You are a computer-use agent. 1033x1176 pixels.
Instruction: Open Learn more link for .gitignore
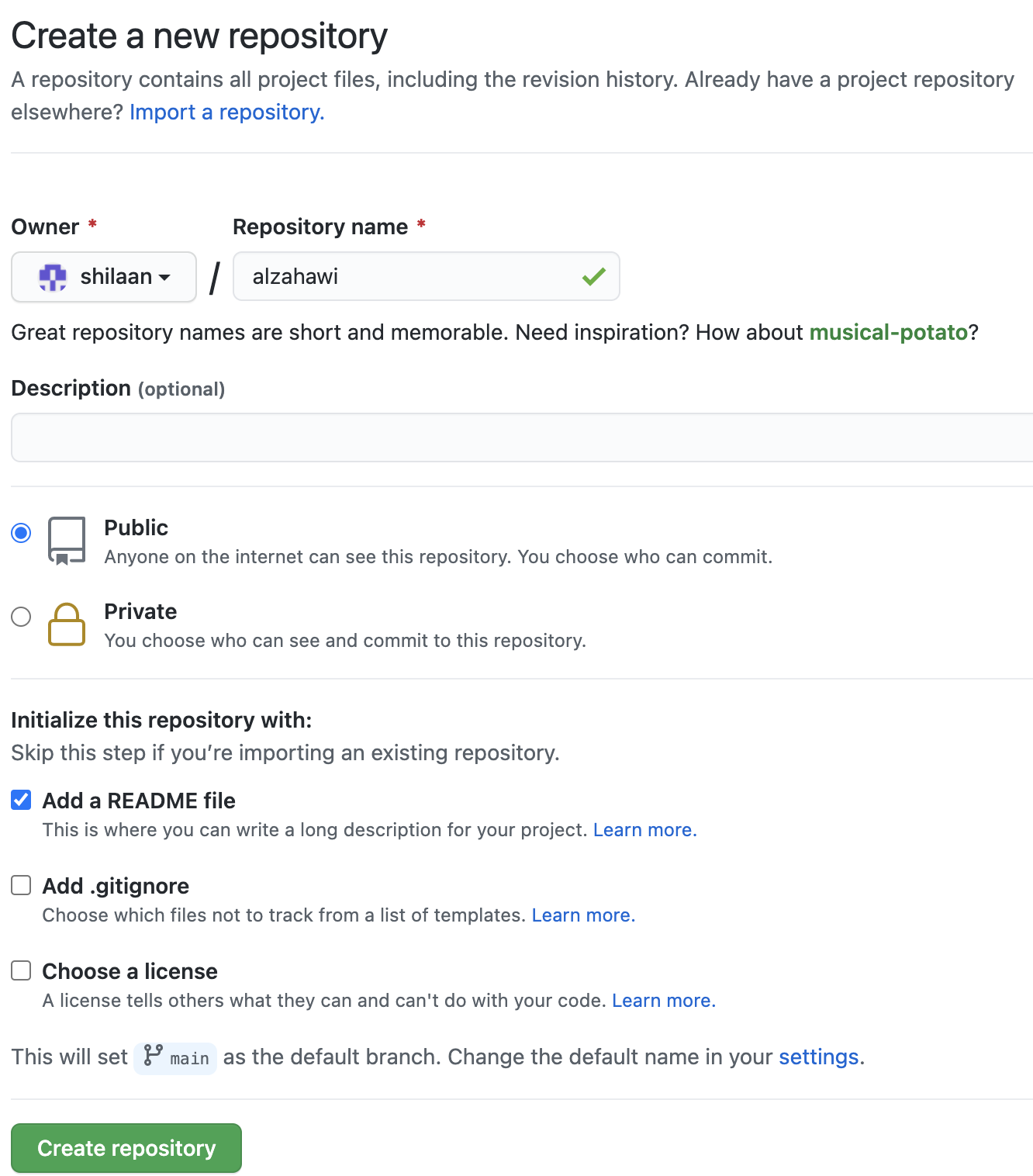click(583, 915)
